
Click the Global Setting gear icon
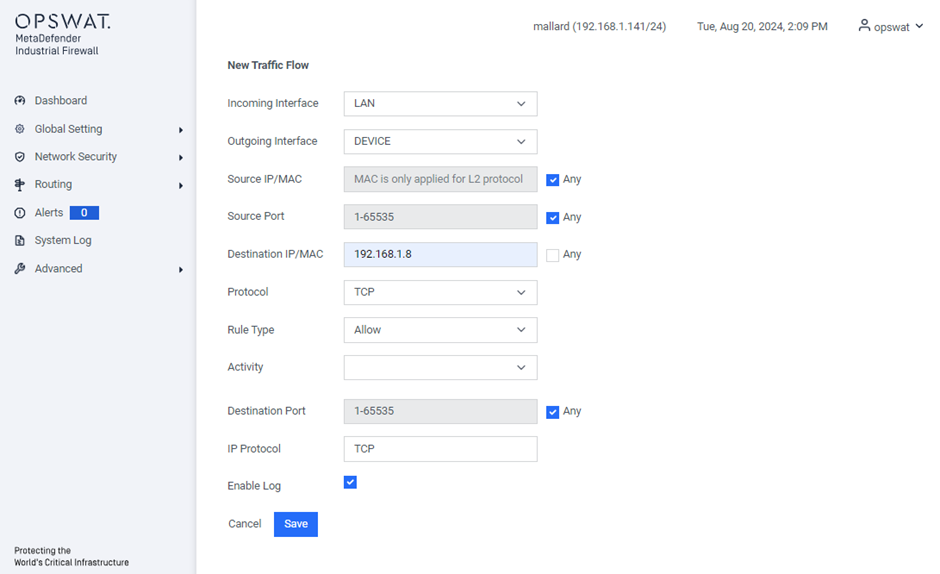tap(20, 129)
